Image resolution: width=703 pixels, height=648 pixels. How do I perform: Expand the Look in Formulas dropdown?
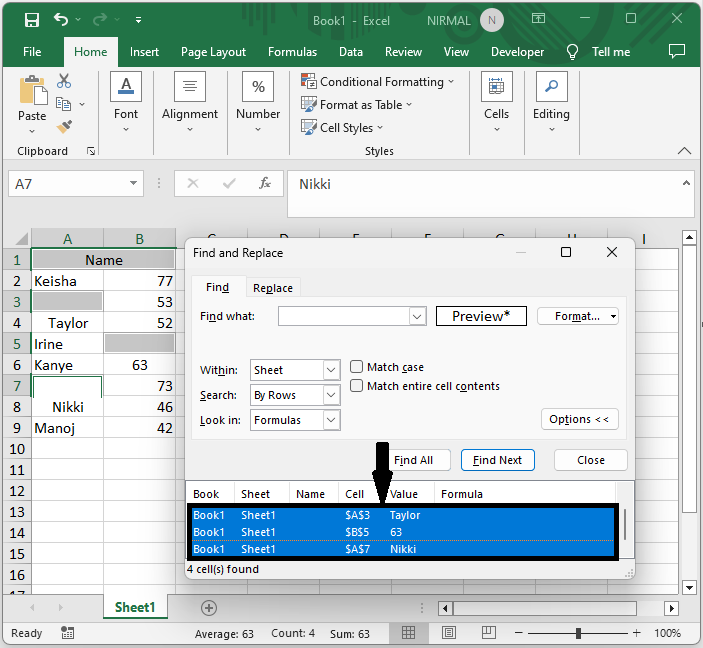point(332,420)
